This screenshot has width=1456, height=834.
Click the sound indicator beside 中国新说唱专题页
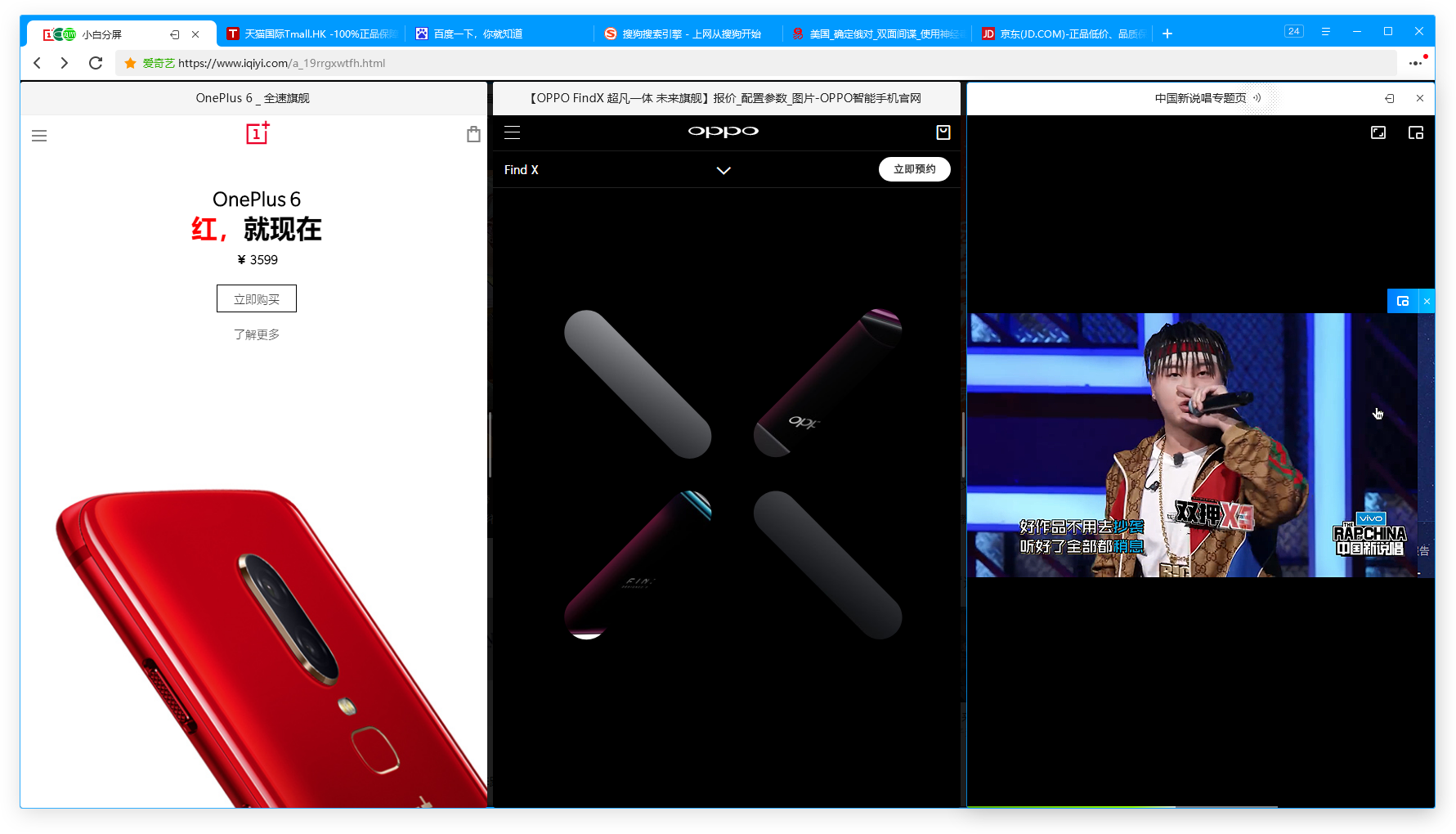point(1257,98)
